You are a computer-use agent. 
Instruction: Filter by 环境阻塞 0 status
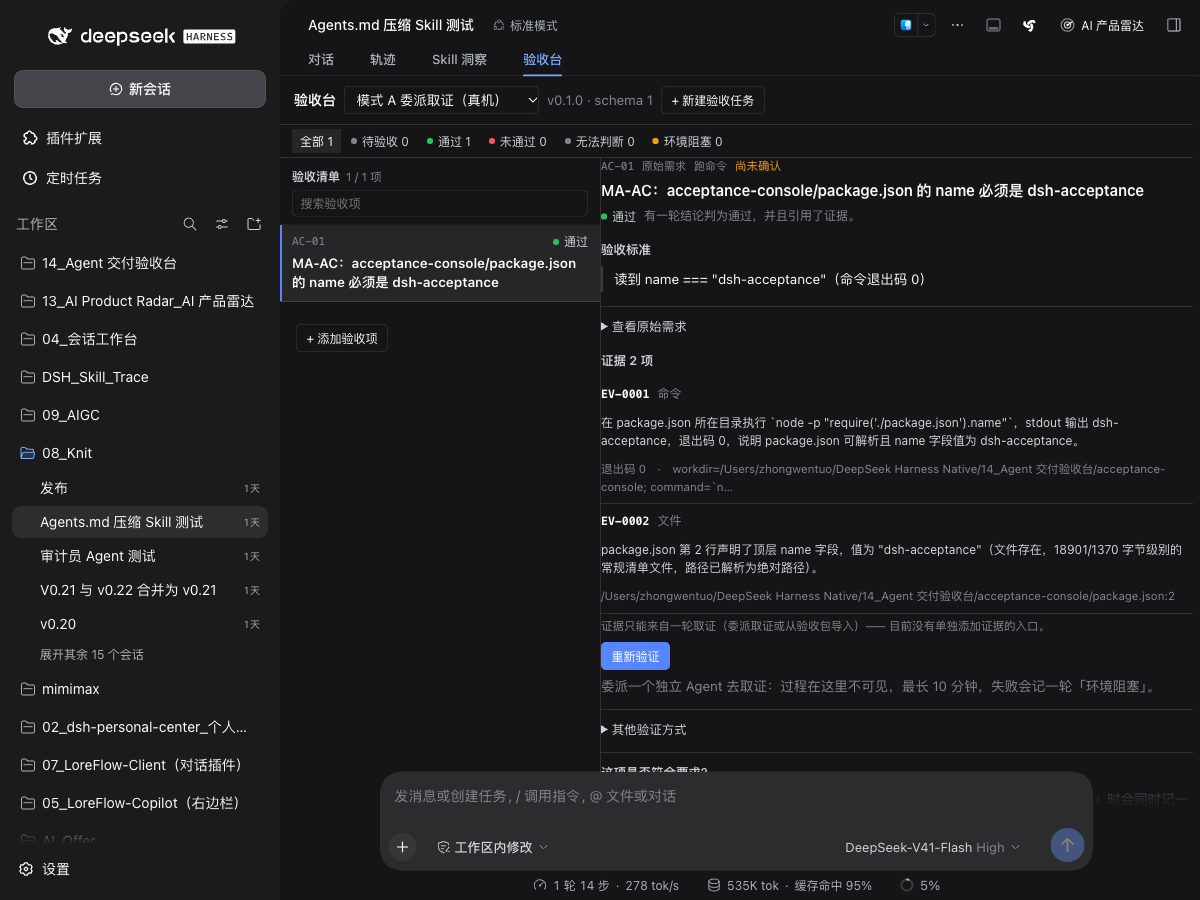pos(688,141)
